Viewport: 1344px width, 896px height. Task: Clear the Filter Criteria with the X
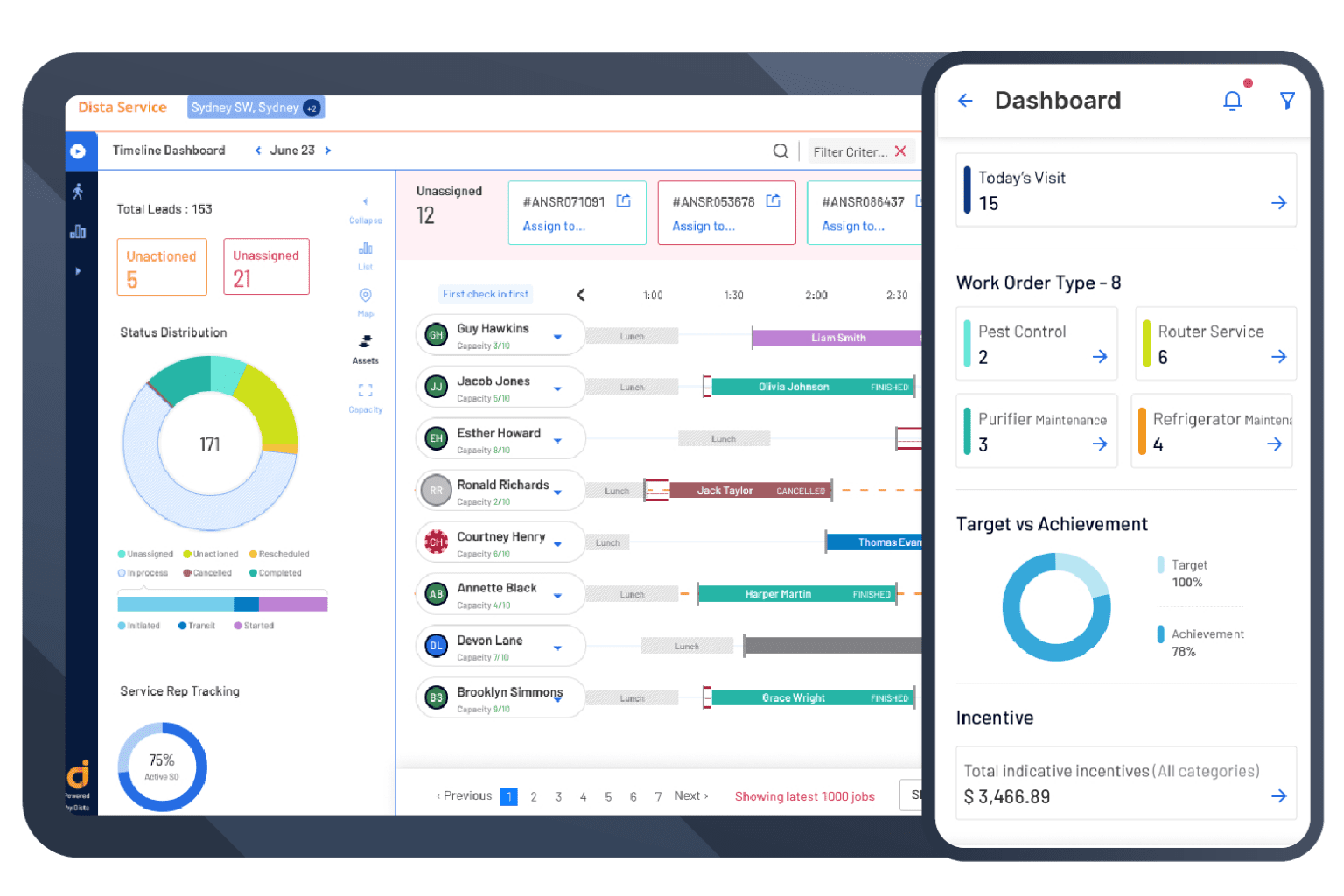pyautogui.click(x=901, y=150)
